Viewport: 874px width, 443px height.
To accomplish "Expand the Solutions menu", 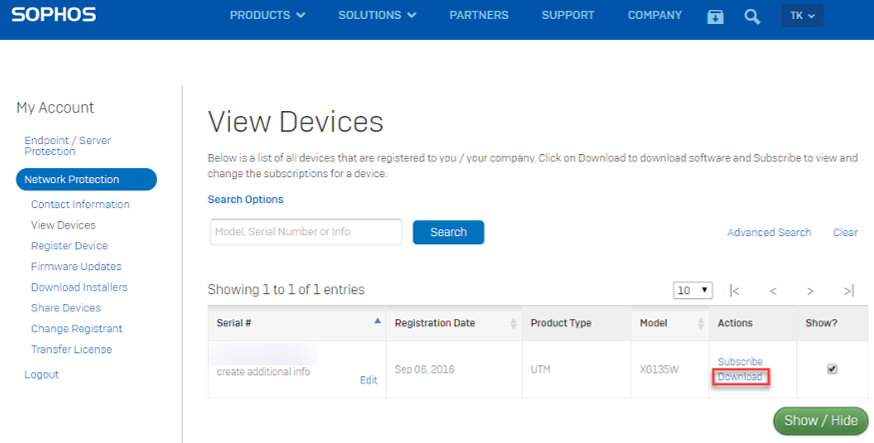I will coord(377,16).
